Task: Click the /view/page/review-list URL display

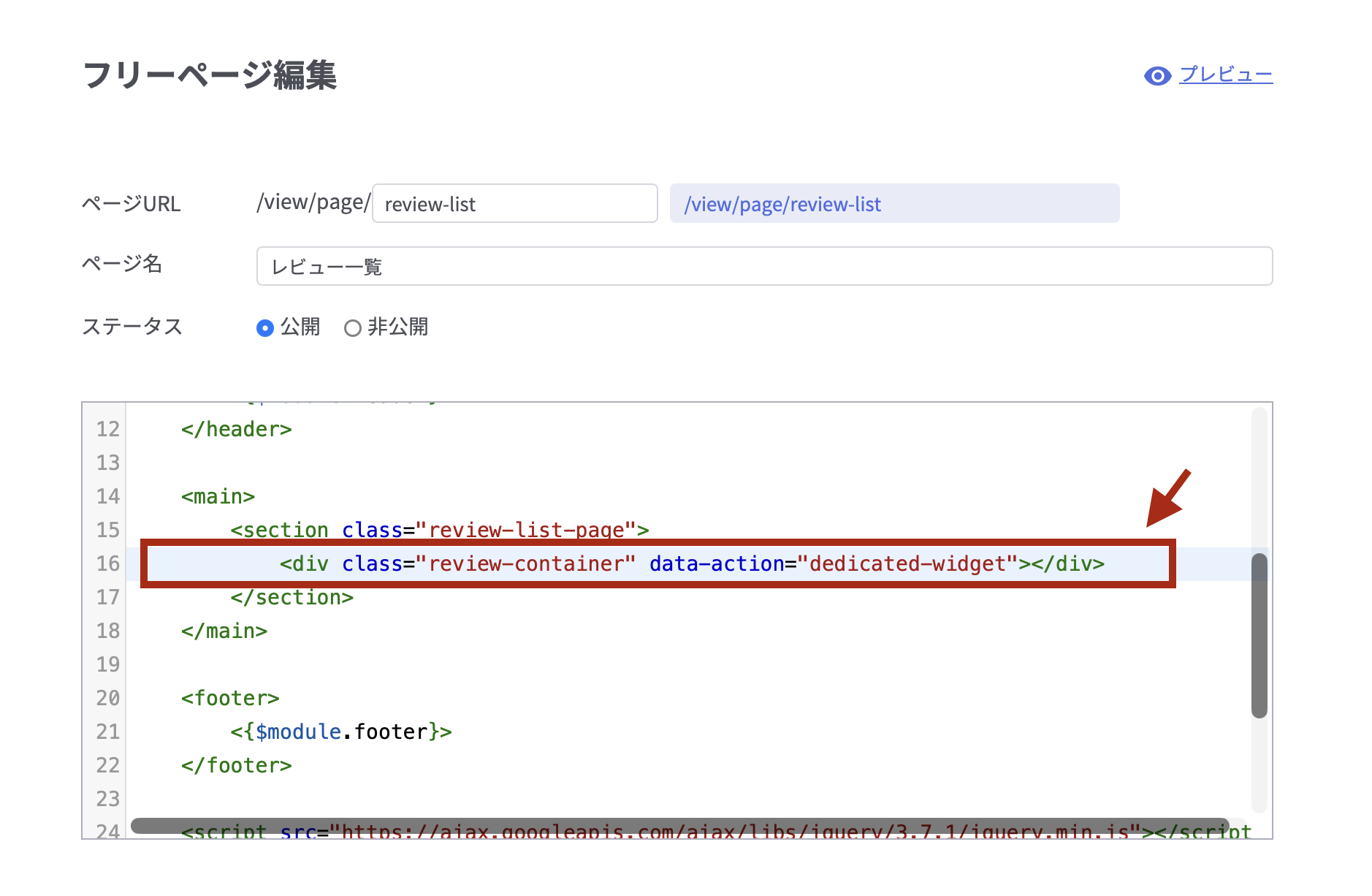Action: (x=893, y=204)
